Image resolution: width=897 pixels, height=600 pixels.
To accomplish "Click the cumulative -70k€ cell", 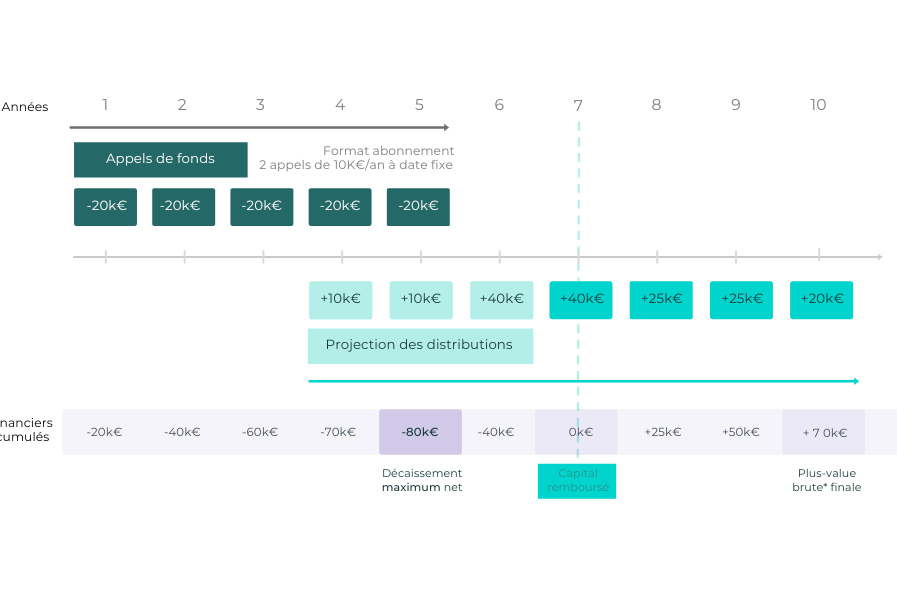I will pyautogui.click(x=338, y=432).
